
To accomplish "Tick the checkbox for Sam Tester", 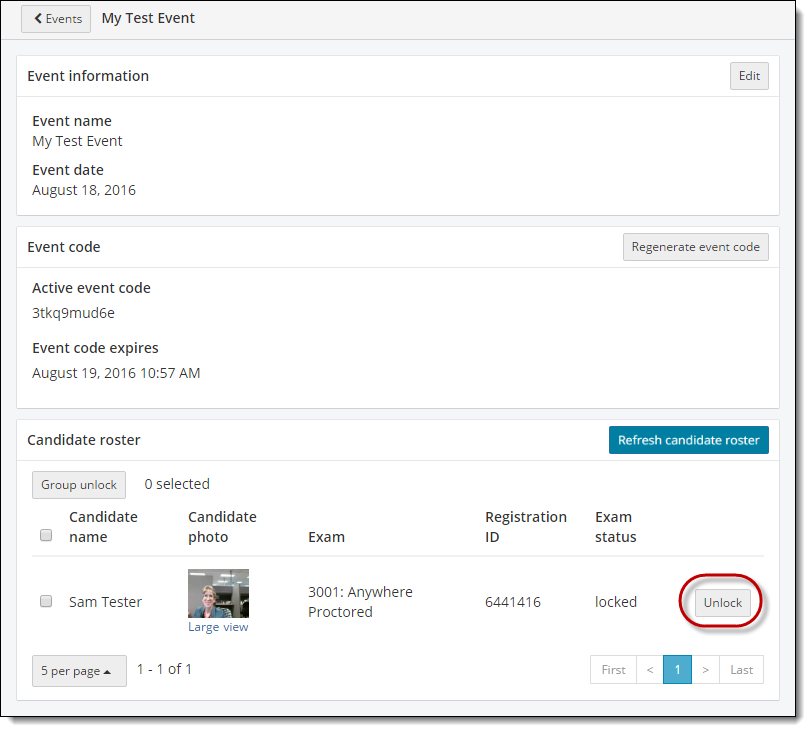I will point(46,602).
